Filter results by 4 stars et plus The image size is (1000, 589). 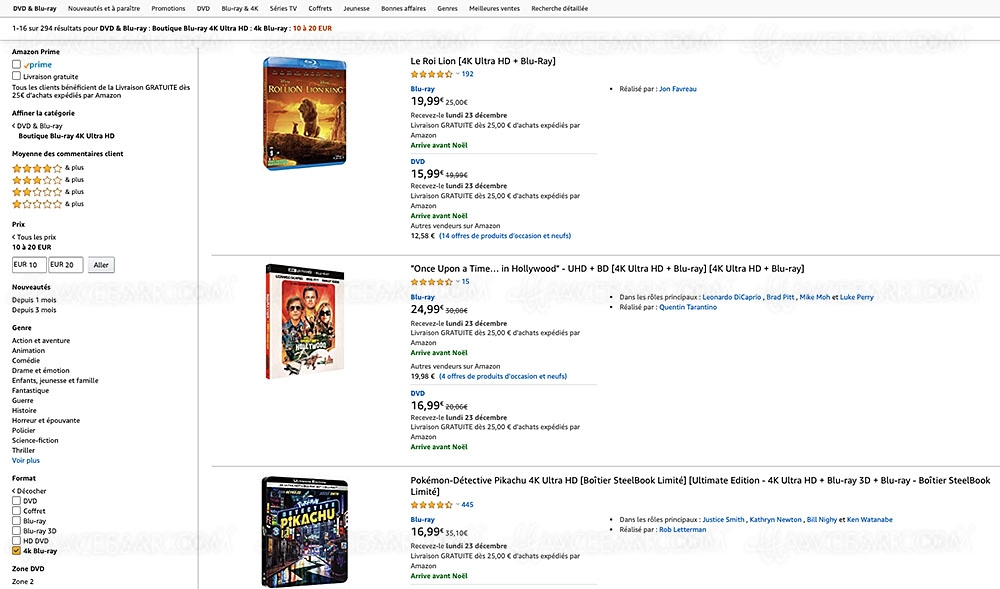[40, 167]
